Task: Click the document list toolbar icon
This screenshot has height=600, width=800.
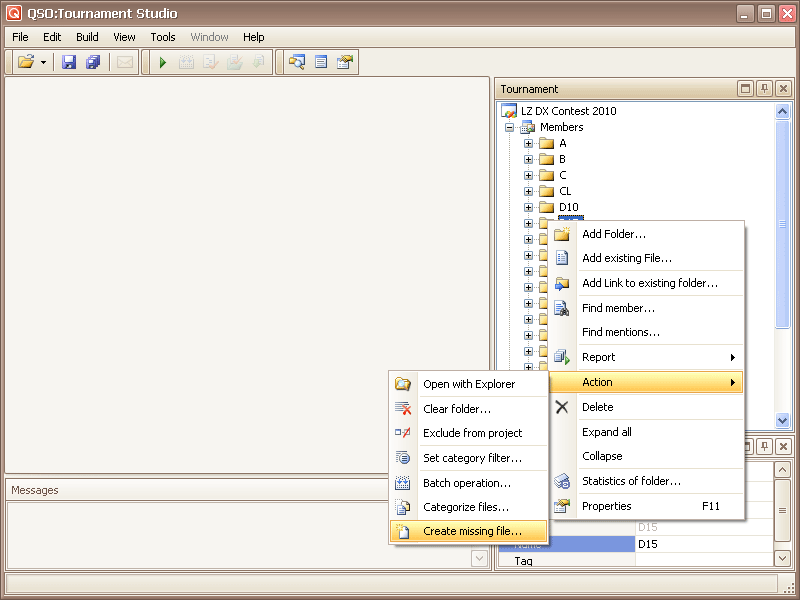Action: pyautogui.click(x=321, y=62)
